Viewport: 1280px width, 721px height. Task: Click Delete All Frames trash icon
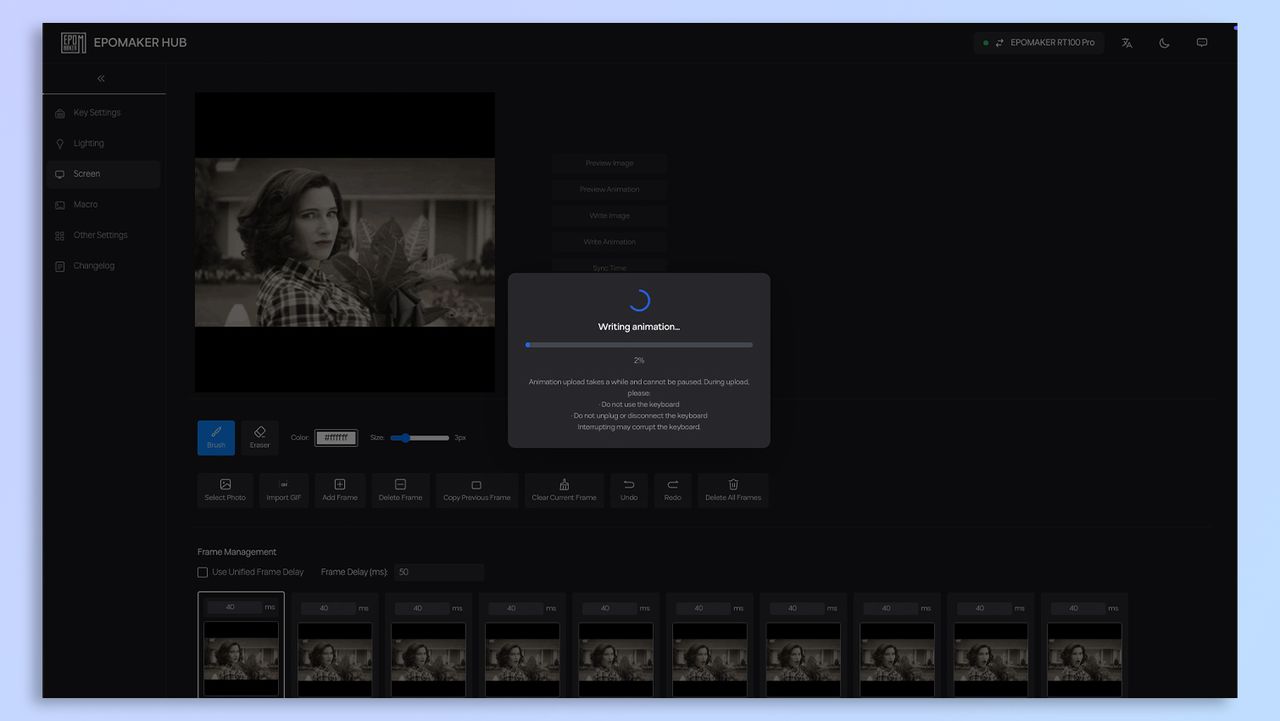pos(733,485)
